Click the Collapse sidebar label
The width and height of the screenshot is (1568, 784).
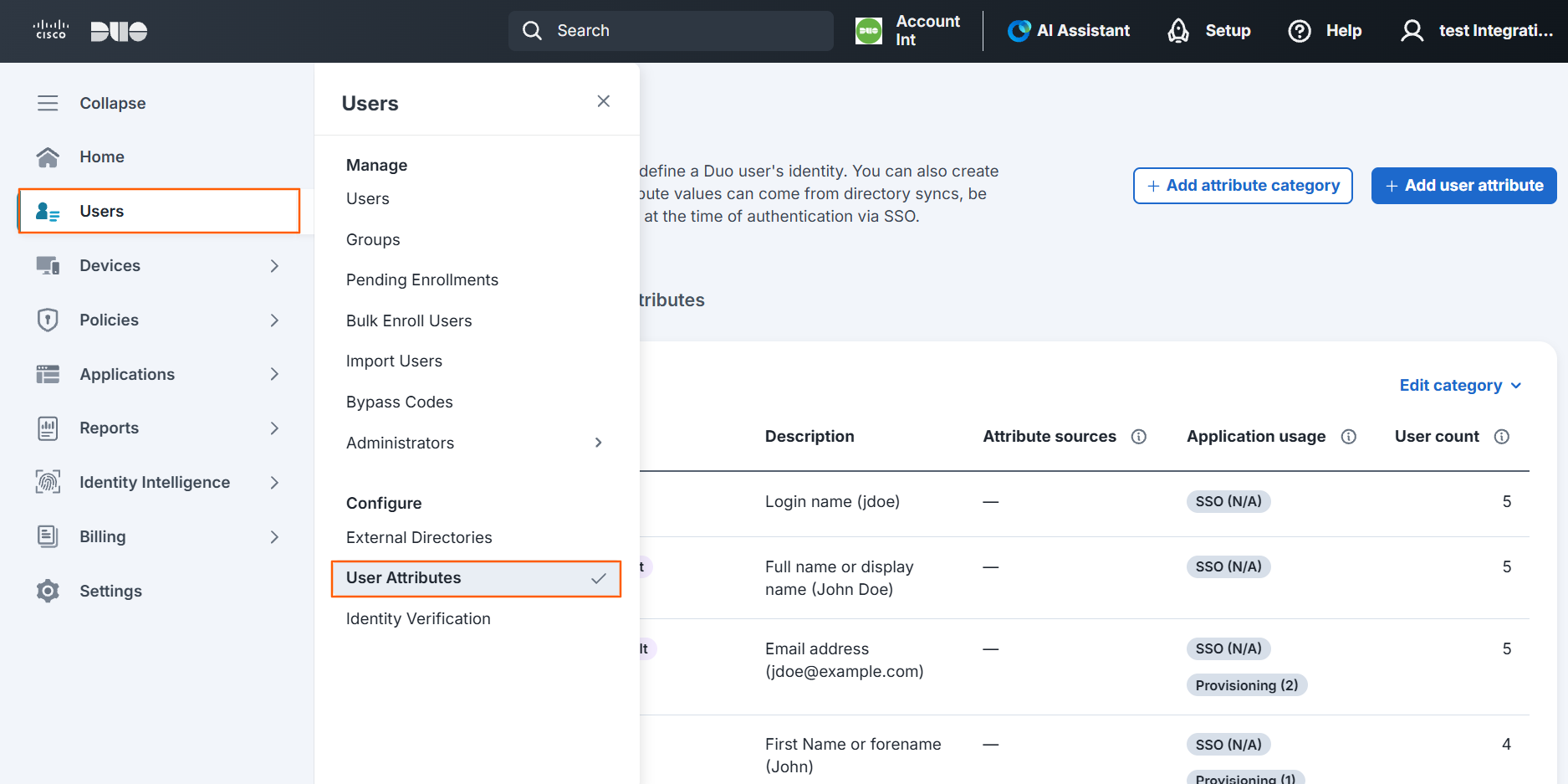[x=113, y=104]
